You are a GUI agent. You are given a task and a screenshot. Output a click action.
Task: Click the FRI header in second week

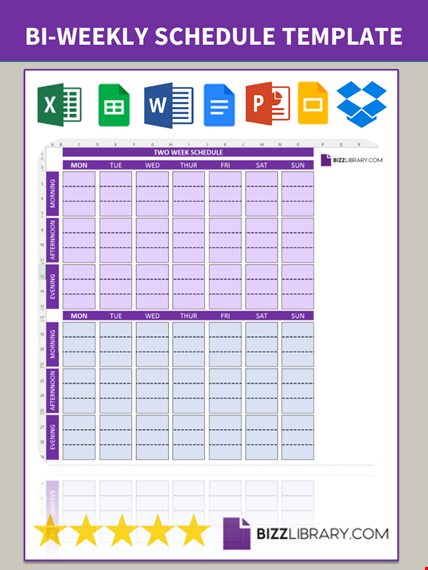click(225, 316)
